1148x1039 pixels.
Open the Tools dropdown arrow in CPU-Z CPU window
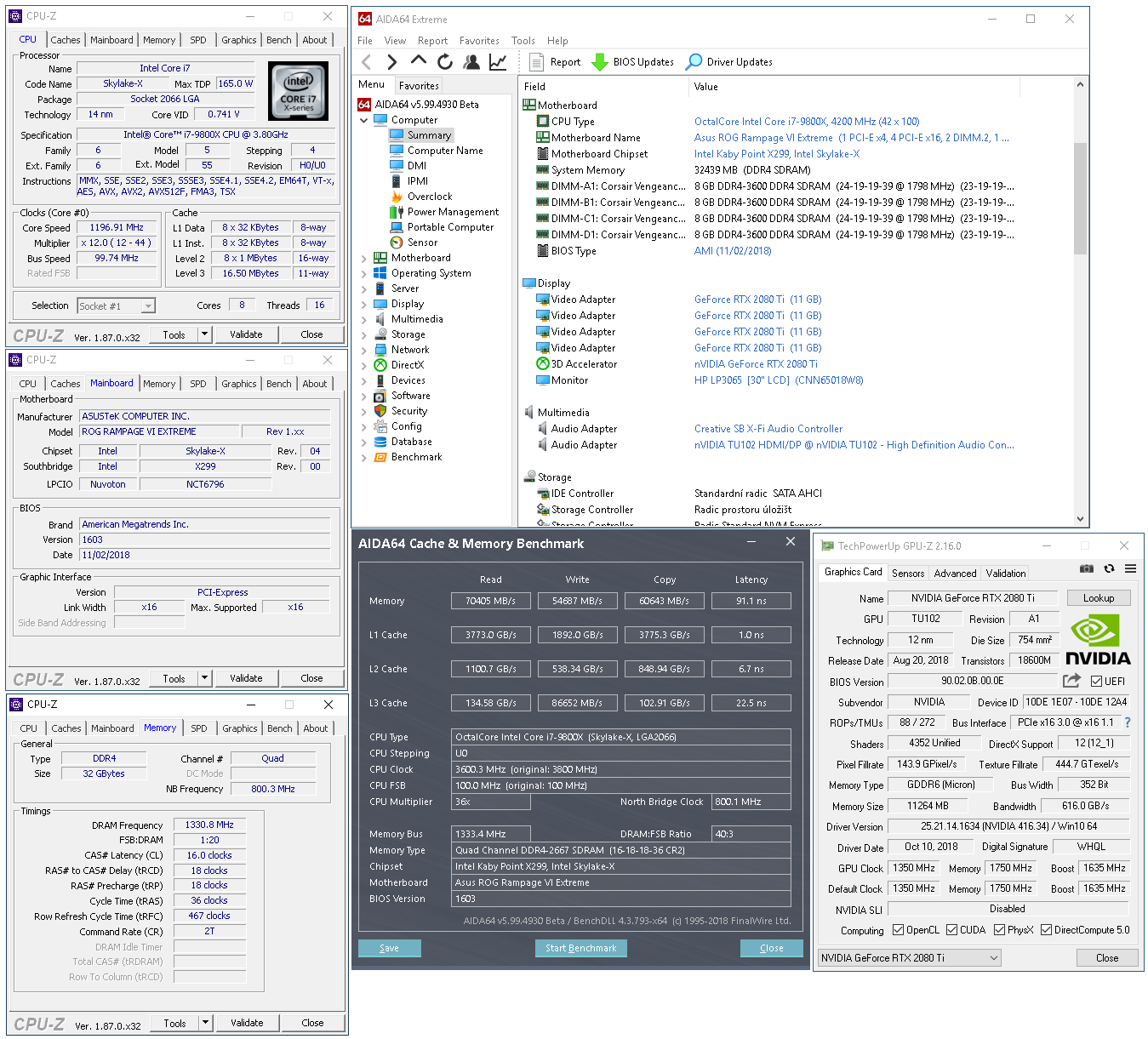[x=204, y=334]
